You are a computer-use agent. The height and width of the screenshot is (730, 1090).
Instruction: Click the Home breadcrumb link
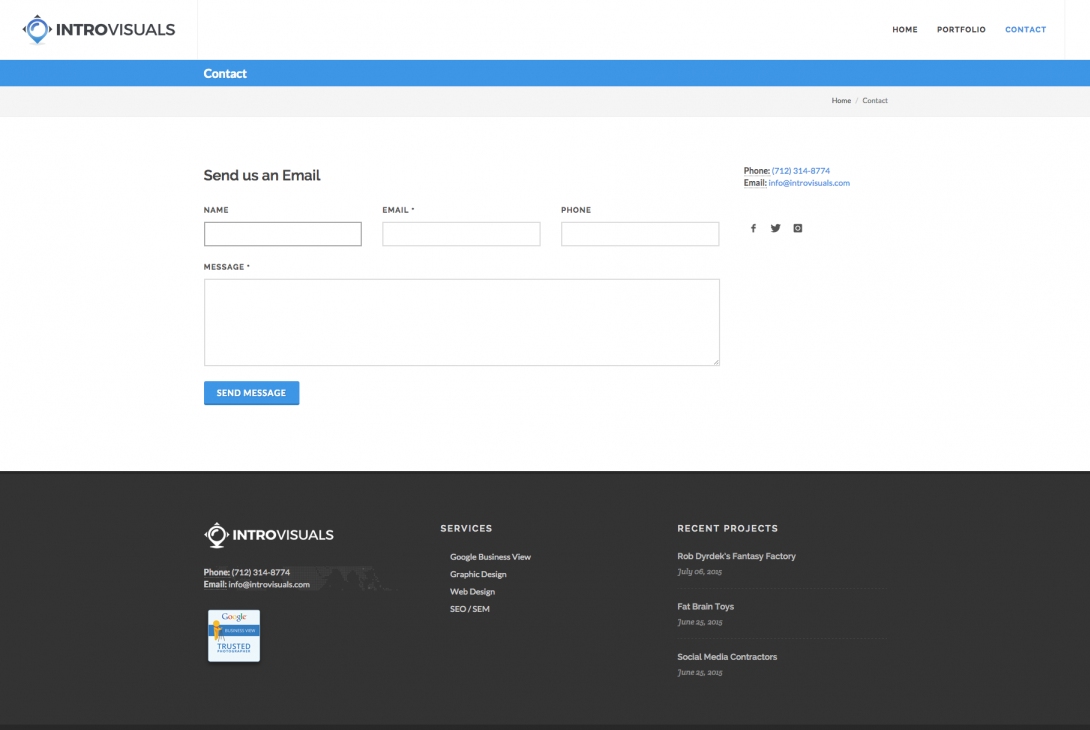tap(841, 101)
